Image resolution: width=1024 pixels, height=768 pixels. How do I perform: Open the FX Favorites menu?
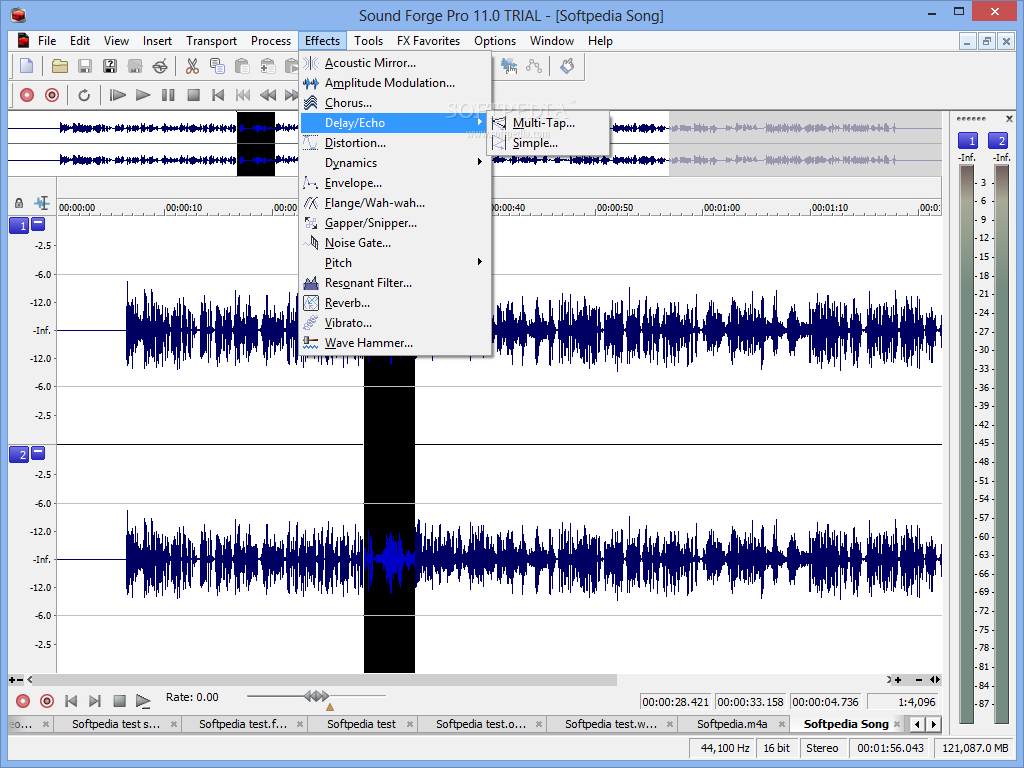(x=428, y=40)
